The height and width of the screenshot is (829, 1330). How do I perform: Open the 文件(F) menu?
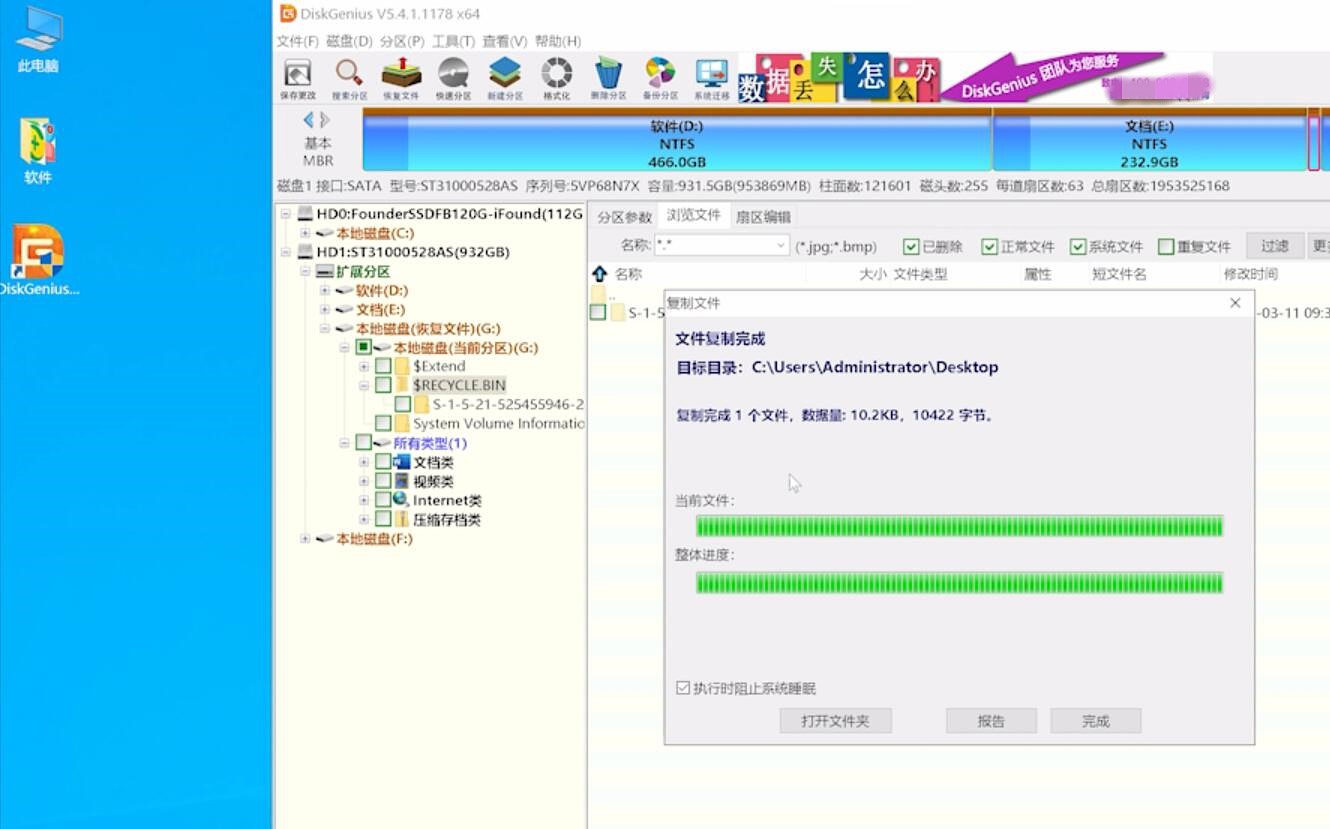click(x=297, y=41)
